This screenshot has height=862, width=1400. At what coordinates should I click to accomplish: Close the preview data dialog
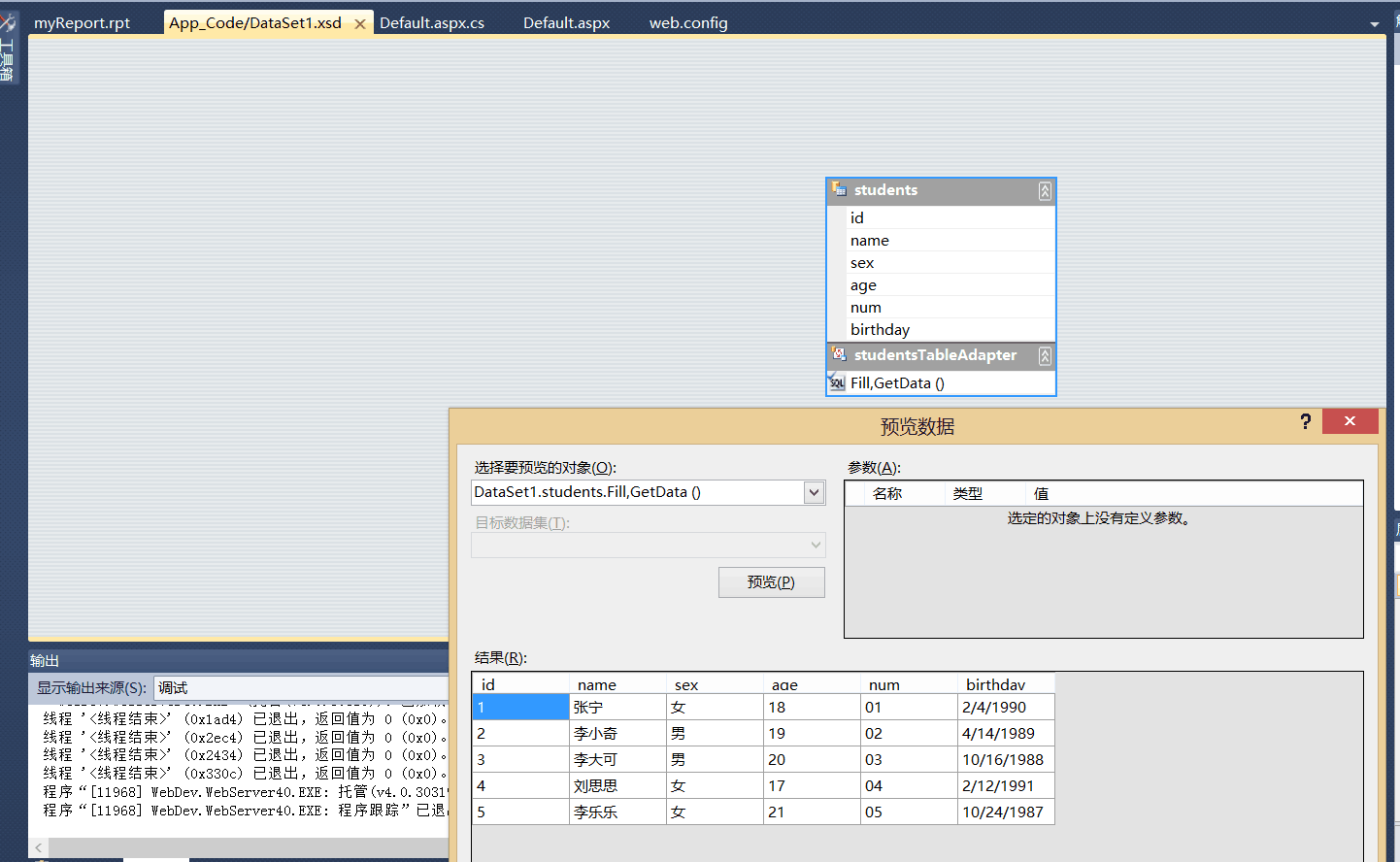click(x=1350, y=420)
